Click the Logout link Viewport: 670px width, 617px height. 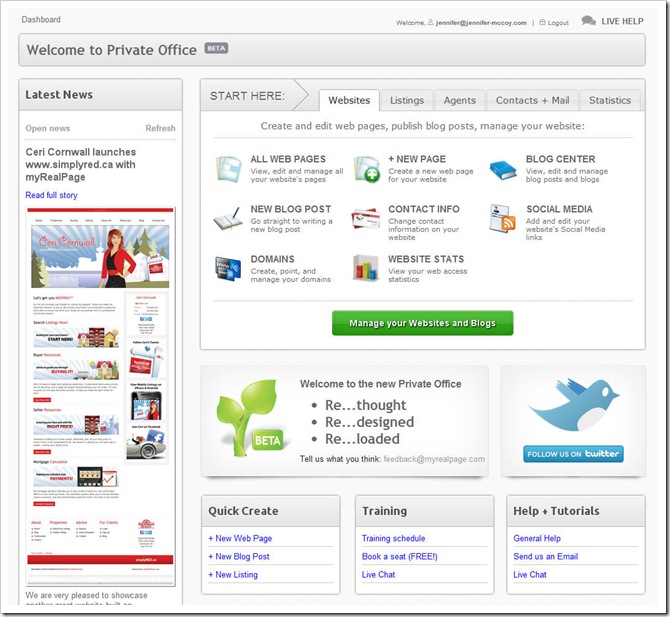(558, 23)
